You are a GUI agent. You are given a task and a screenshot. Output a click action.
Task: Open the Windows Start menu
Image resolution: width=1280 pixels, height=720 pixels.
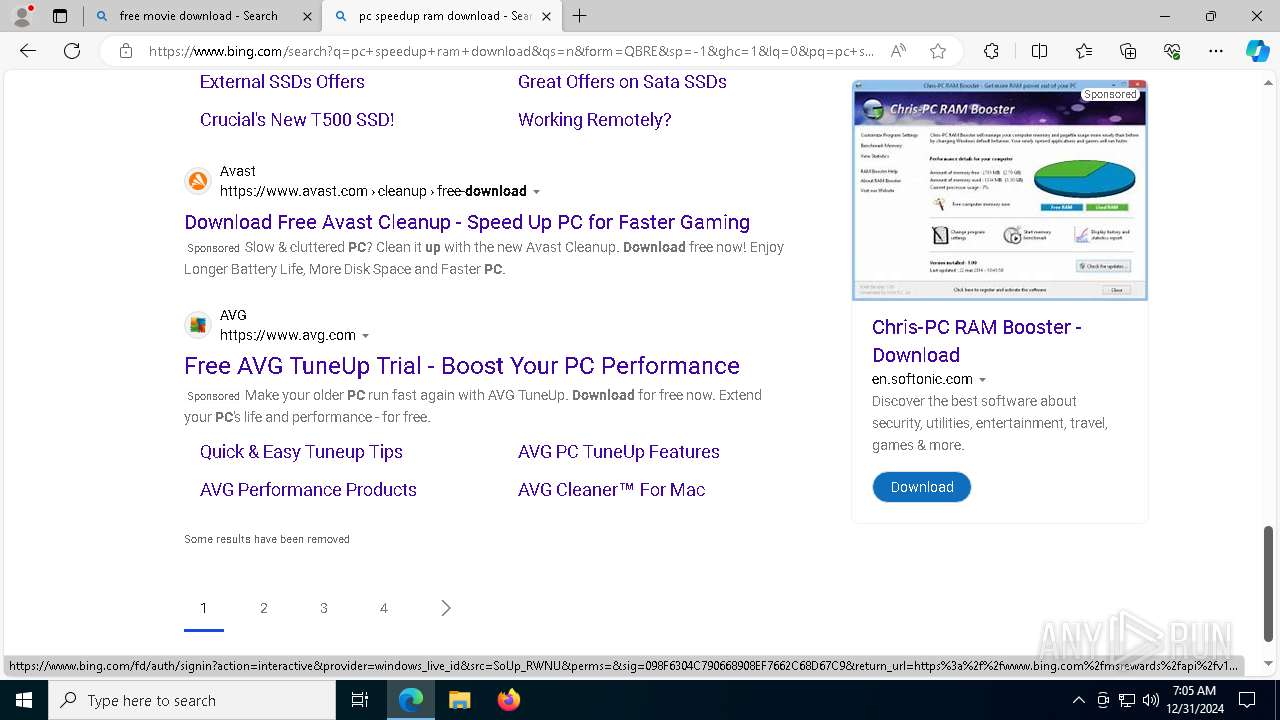[24, 700]
